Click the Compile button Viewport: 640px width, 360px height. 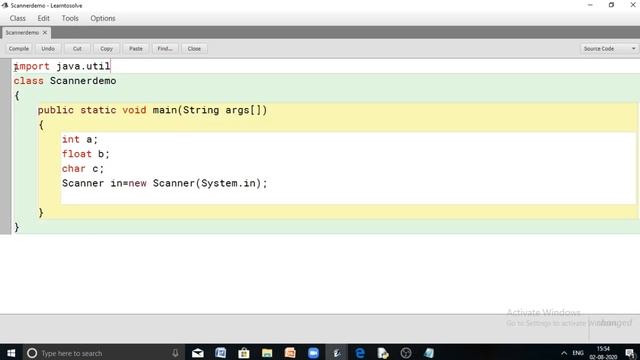point(19,49)
